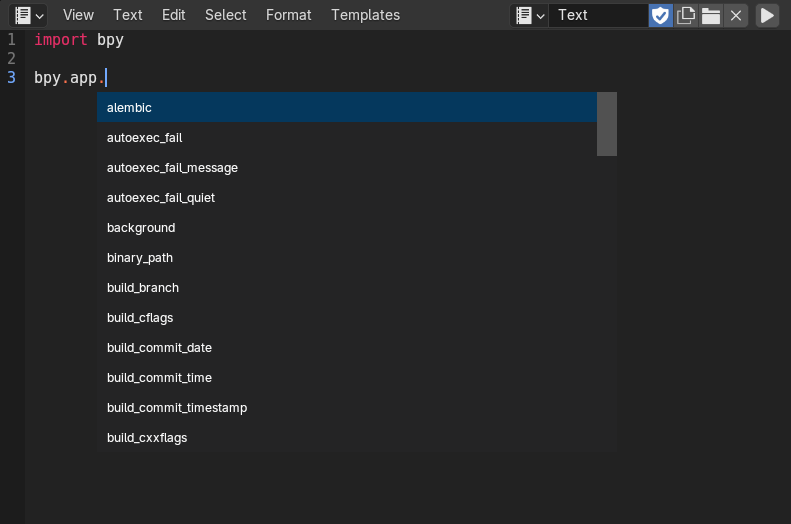The height and width of the screenshot is (524, 791).
Task: Open the Edit menu
Action: [x=174, y=15]
